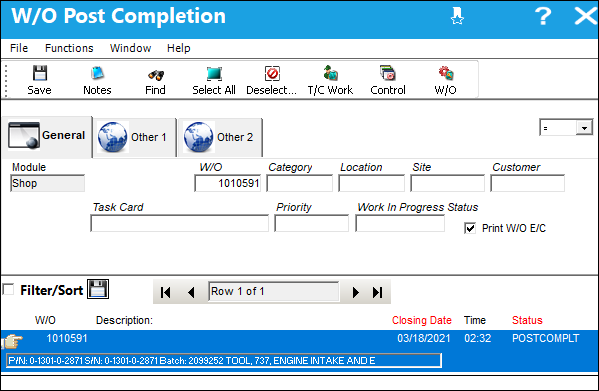
Task: Click the help question mark icon
Action: (x=543, y=16)
